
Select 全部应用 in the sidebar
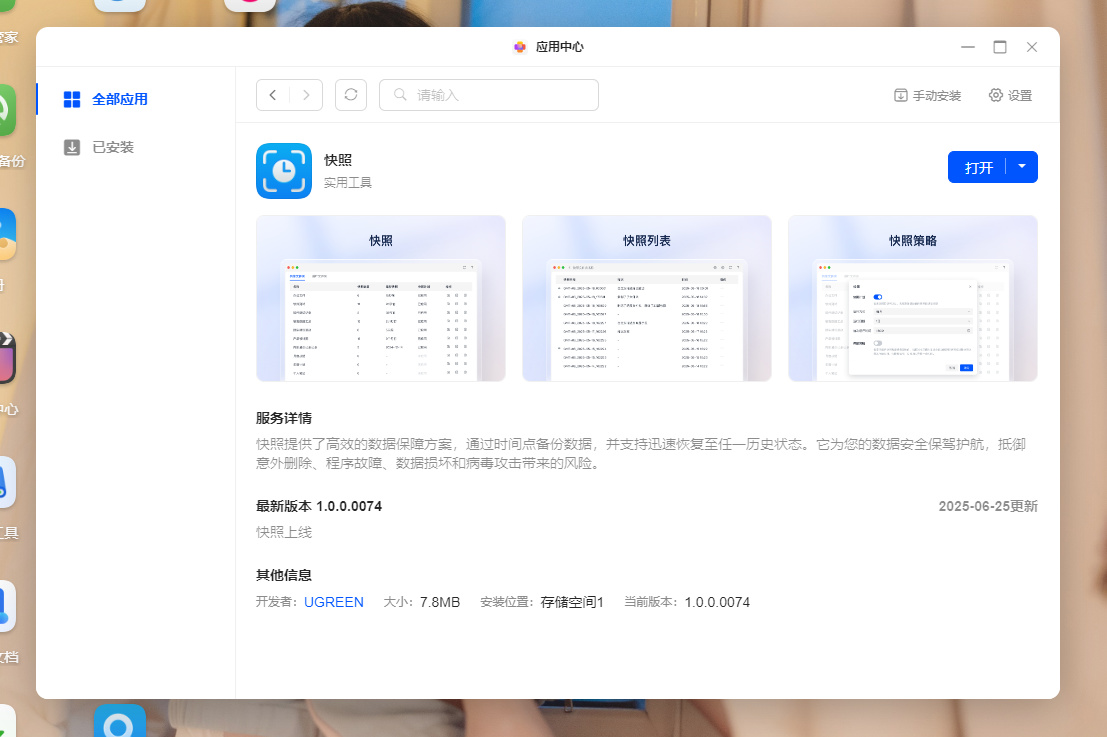(x=119, y=100)
